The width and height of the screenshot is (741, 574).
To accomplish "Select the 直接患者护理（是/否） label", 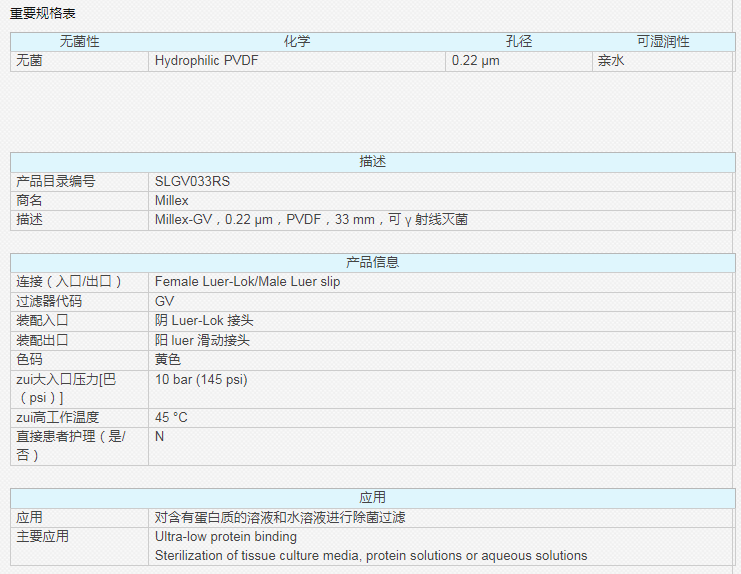I will coord(71,445).
